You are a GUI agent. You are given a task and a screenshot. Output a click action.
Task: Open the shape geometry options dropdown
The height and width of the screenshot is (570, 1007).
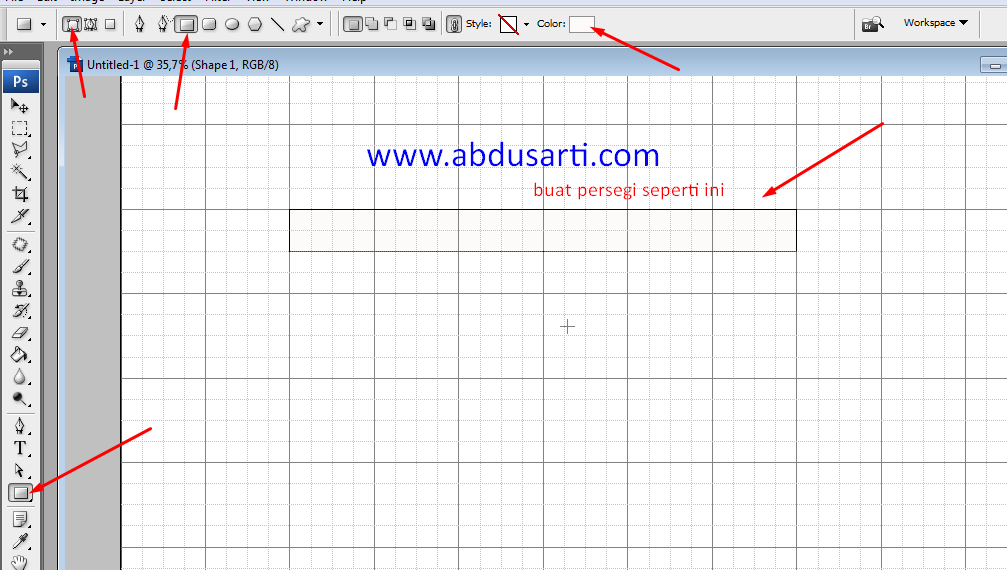tap(320, 24)
